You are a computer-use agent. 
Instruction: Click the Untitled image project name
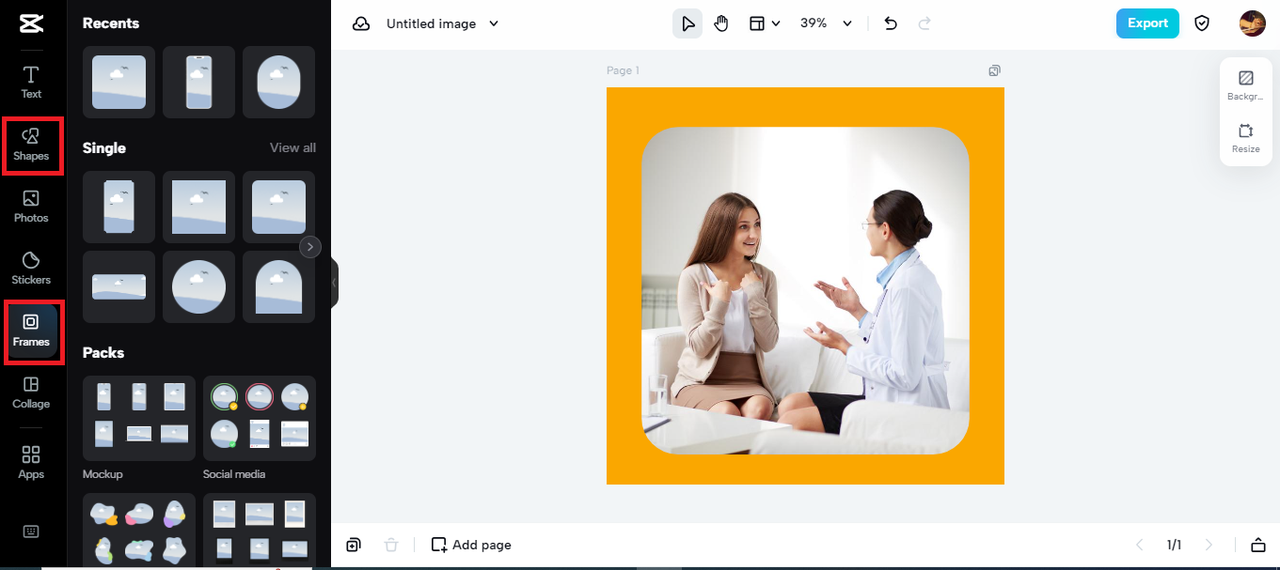click(430, 24)
